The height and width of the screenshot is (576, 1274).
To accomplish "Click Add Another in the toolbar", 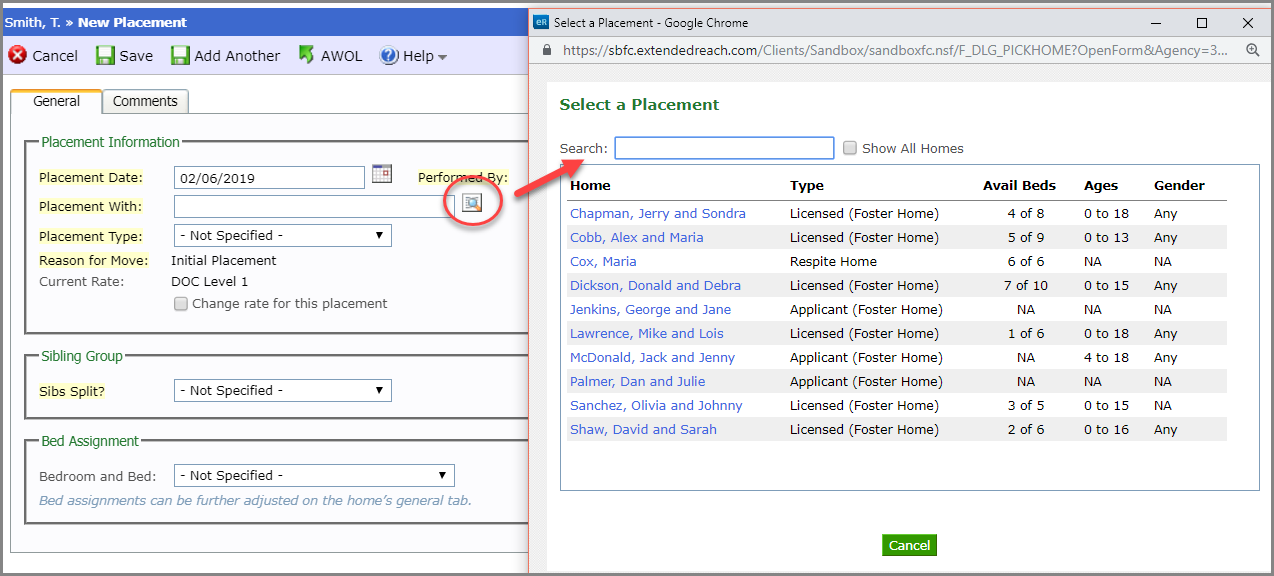I will pos(237,56).
